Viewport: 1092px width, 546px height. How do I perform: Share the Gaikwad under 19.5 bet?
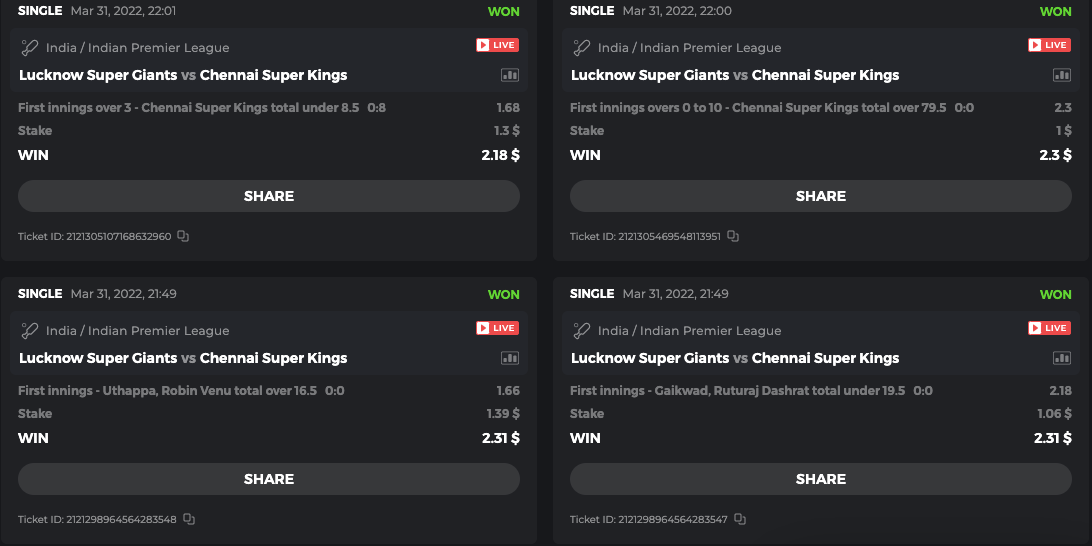coord(821,479)
